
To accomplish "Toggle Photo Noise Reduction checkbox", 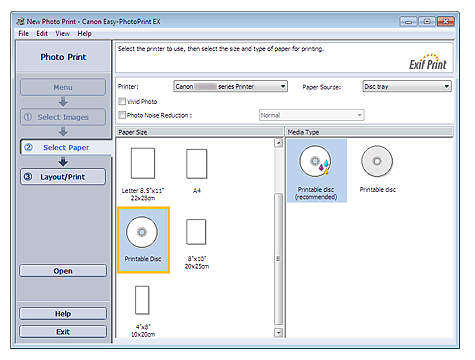I will (122, 115).
